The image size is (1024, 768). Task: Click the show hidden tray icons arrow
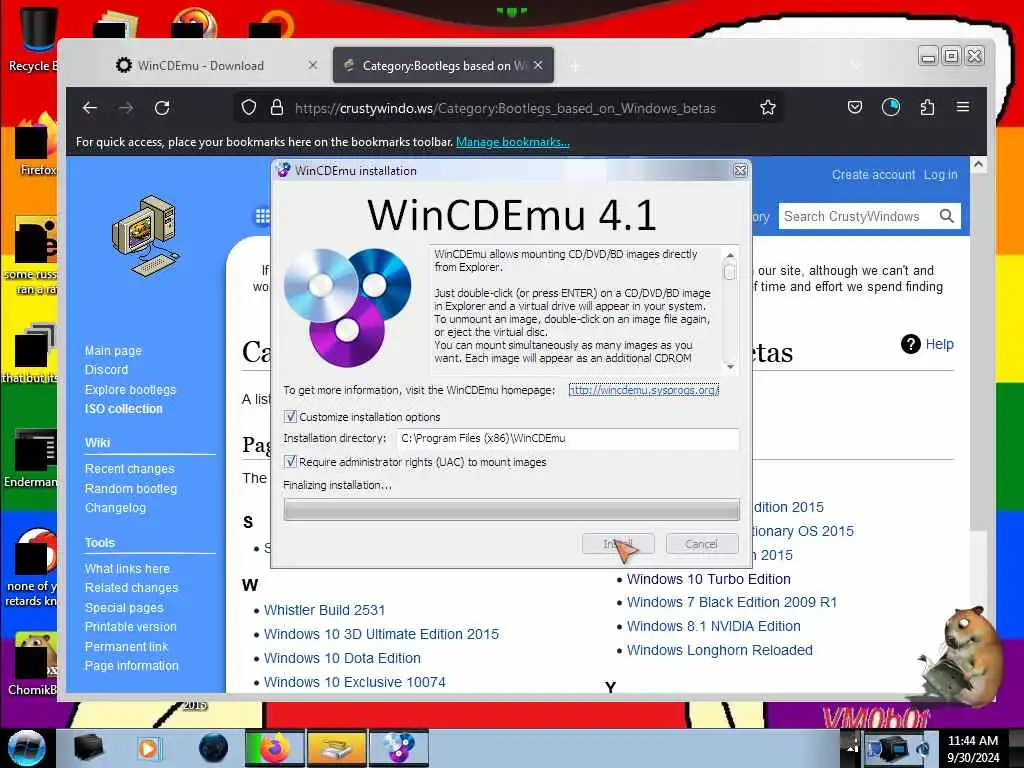coord(852,748)
